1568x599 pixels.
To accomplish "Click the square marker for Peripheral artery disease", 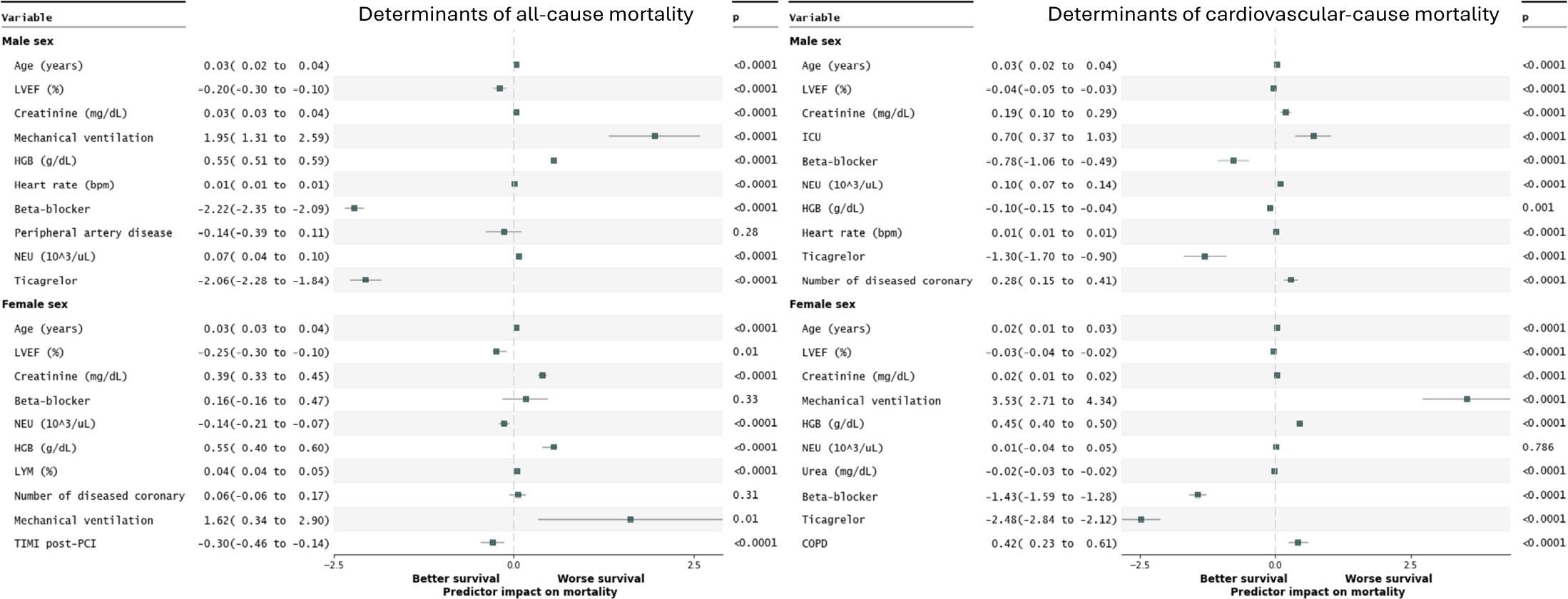I will coord(504,232).
